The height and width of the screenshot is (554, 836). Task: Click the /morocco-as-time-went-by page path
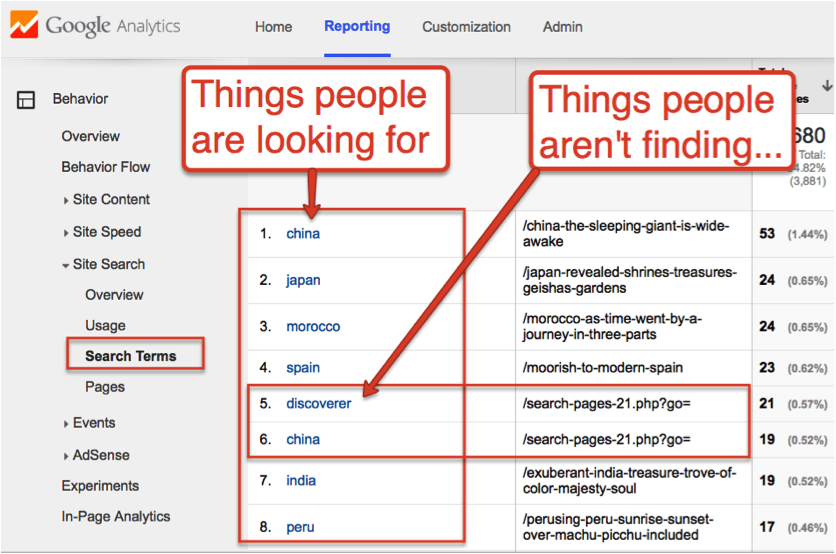(612, 326)
